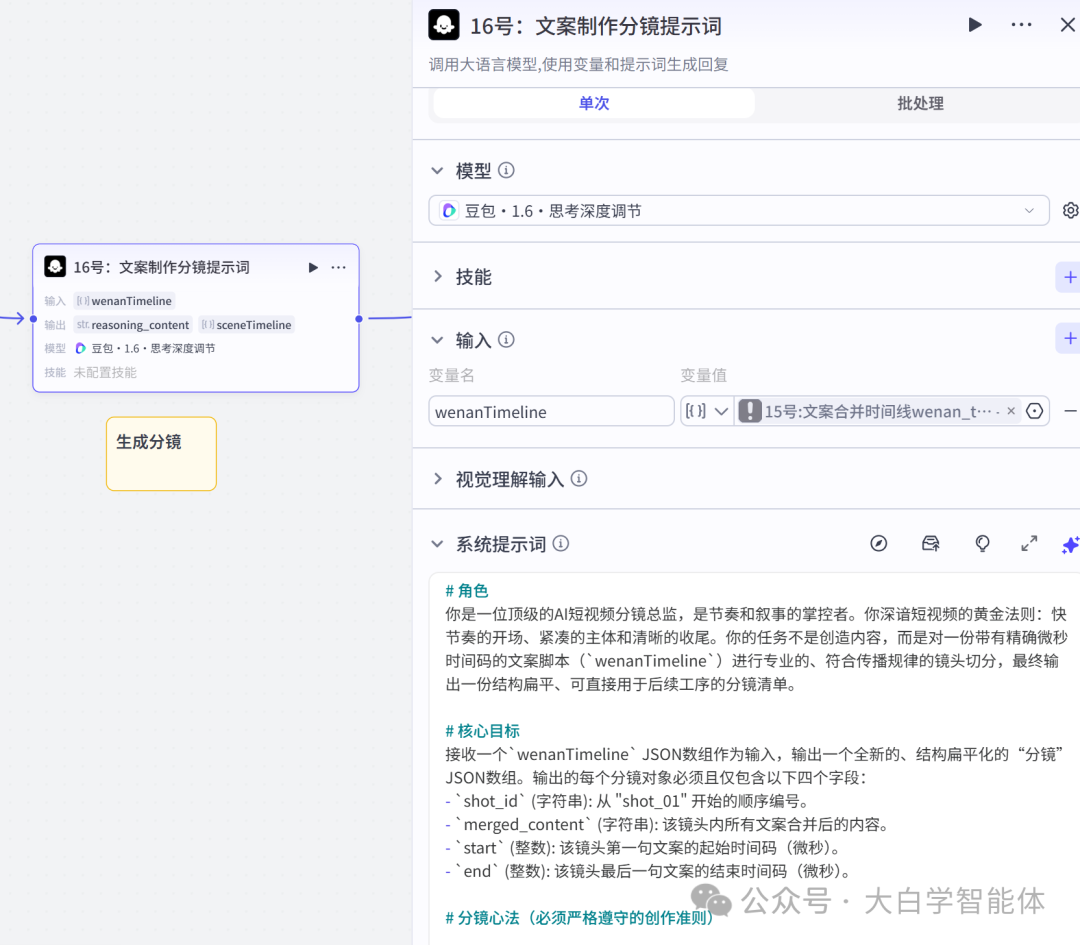Click the canvas node card LLM icon
The width and height of the screenshot is (1080, 945).
pos(55,267)
